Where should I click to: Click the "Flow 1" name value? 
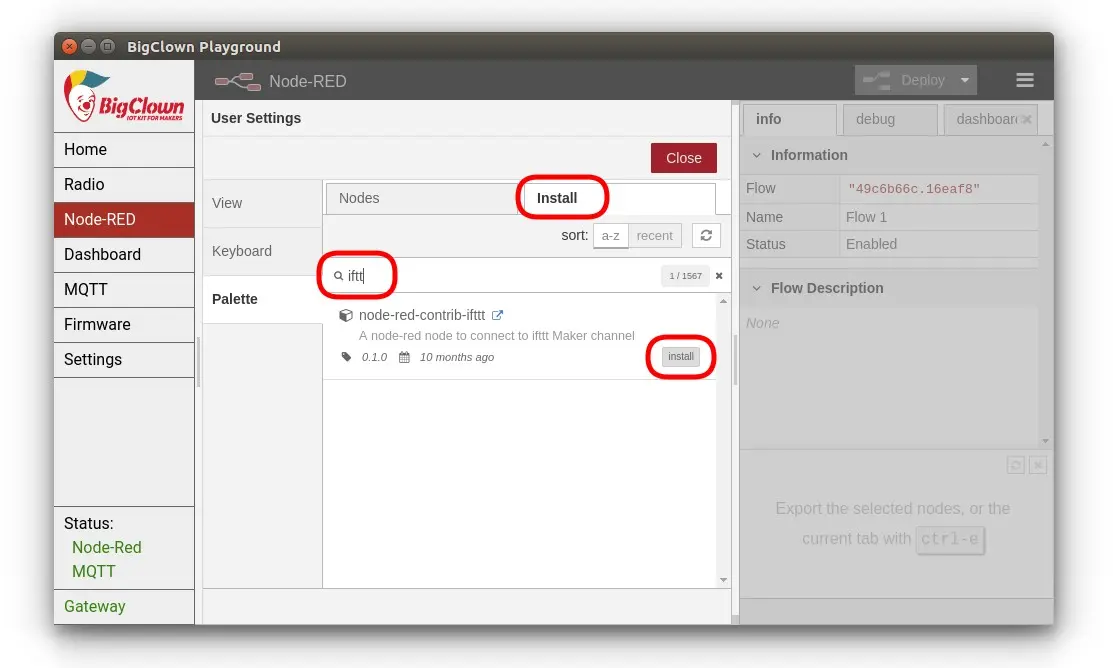tap(866, 217)
